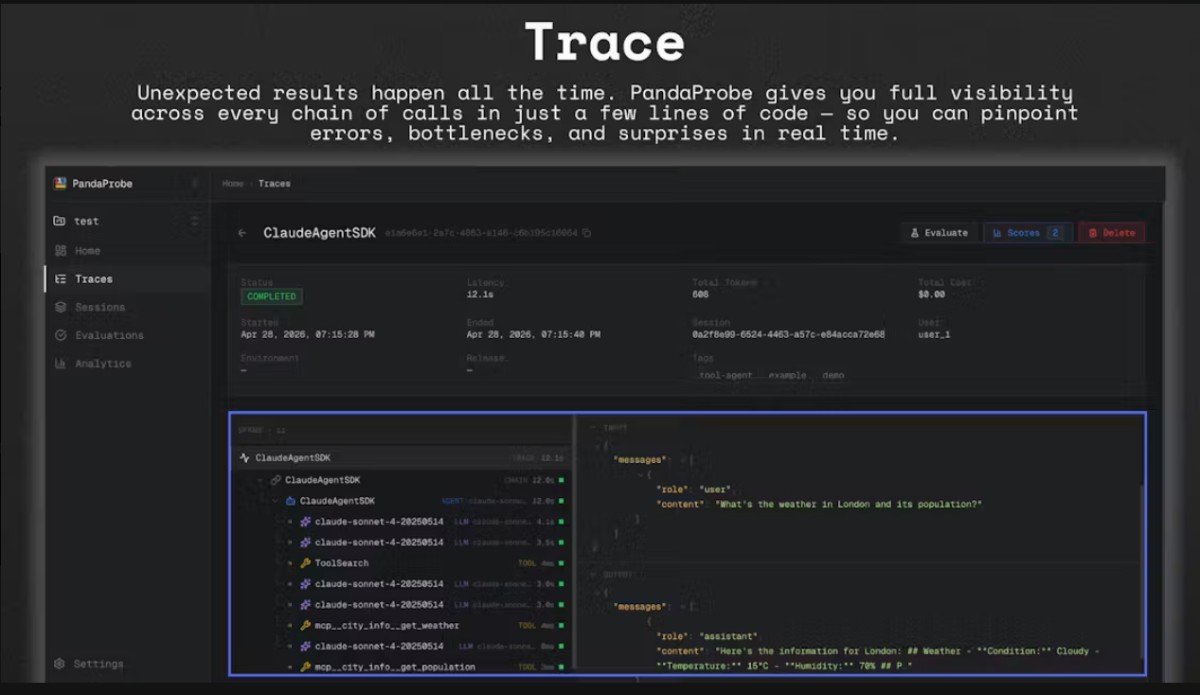
Task: Click the Traces breadcrumb
Action: [x=274, y=184]
